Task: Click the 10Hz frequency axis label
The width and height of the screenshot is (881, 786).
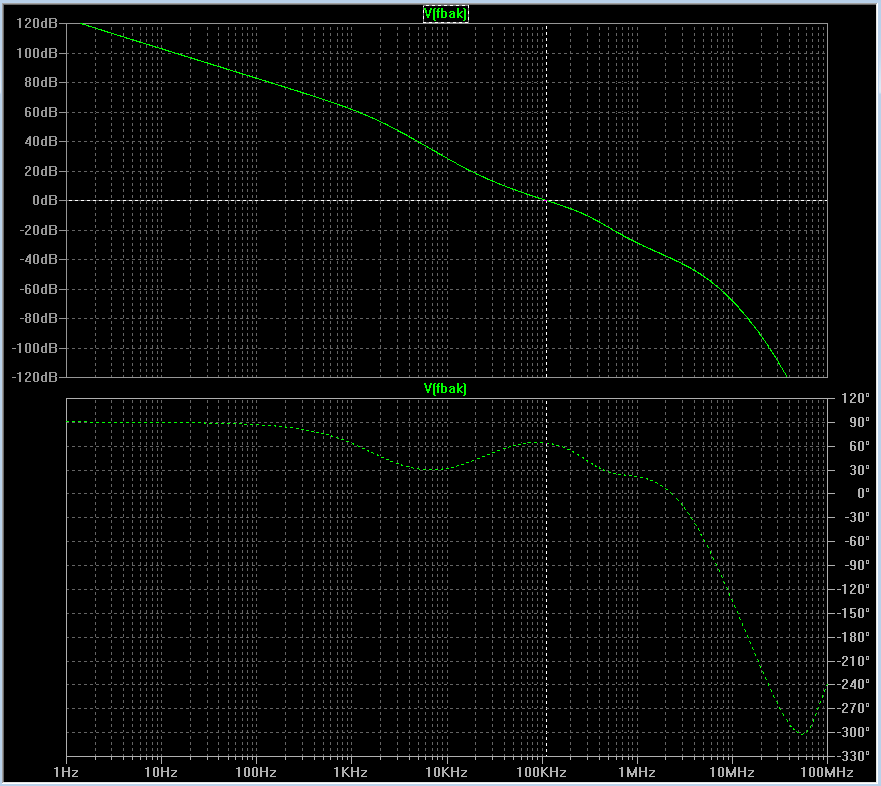Action: pos(161,773)
